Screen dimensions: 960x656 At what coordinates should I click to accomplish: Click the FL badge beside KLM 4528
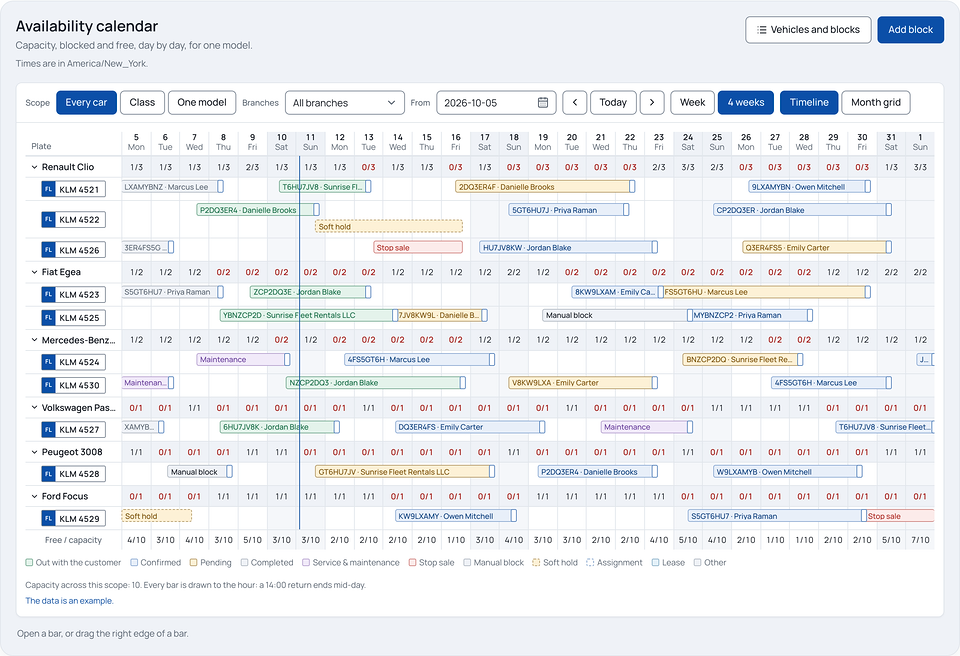click(48, 473)
